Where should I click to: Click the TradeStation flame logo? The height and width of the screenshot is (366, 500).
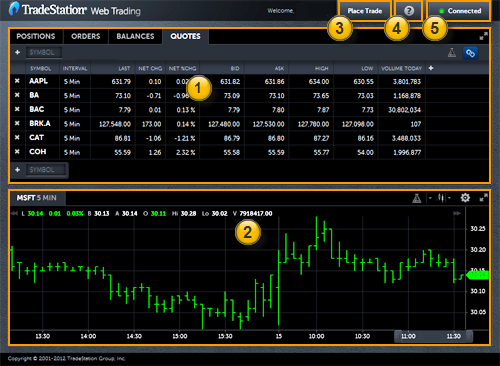tap(14, 9)
